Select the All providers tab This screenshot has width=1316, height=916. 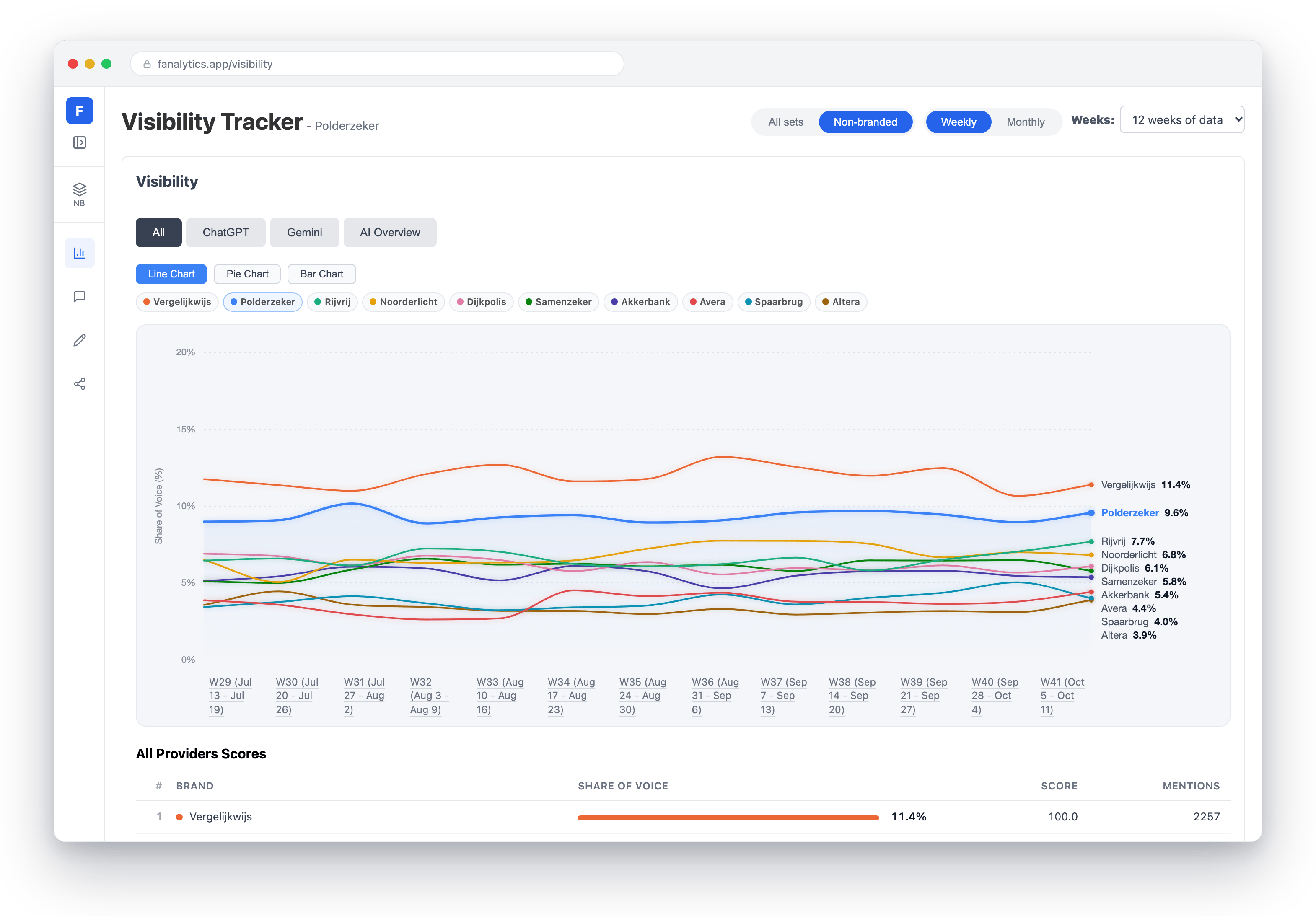click(x=159, y=233)
